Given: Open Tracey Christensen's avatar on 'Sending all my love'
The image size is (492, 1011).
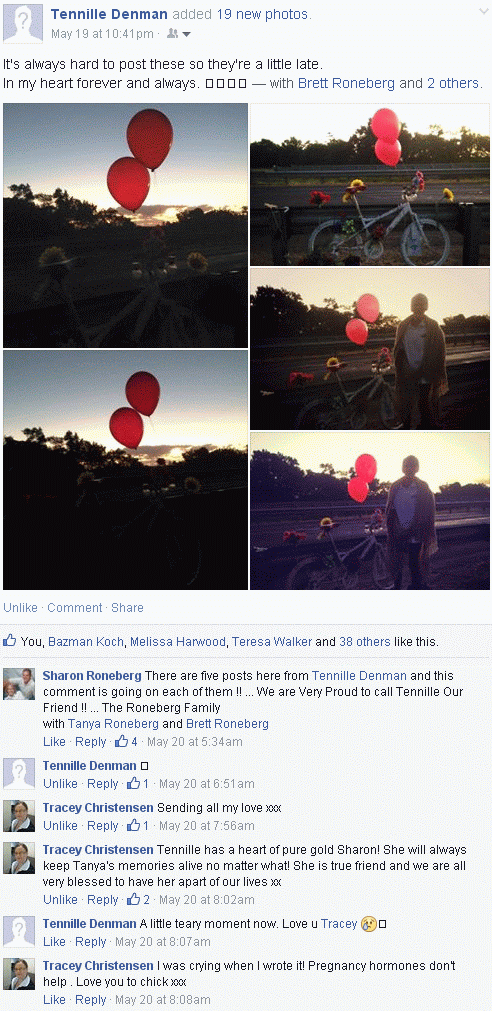Looking at the screenshot, I should pyautogui.click(x=19, y=816).
